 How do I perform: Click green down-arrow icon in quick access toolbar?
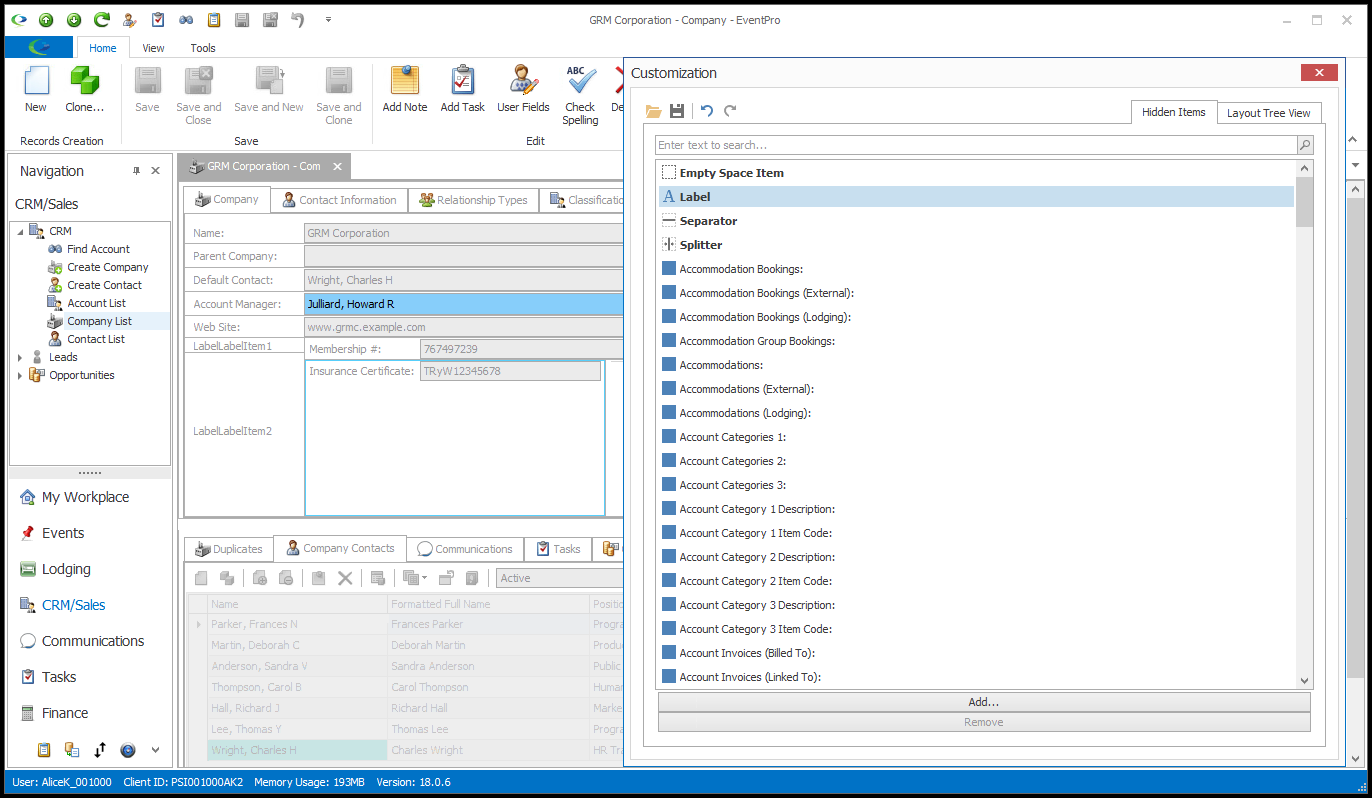(x=74, y=20)
